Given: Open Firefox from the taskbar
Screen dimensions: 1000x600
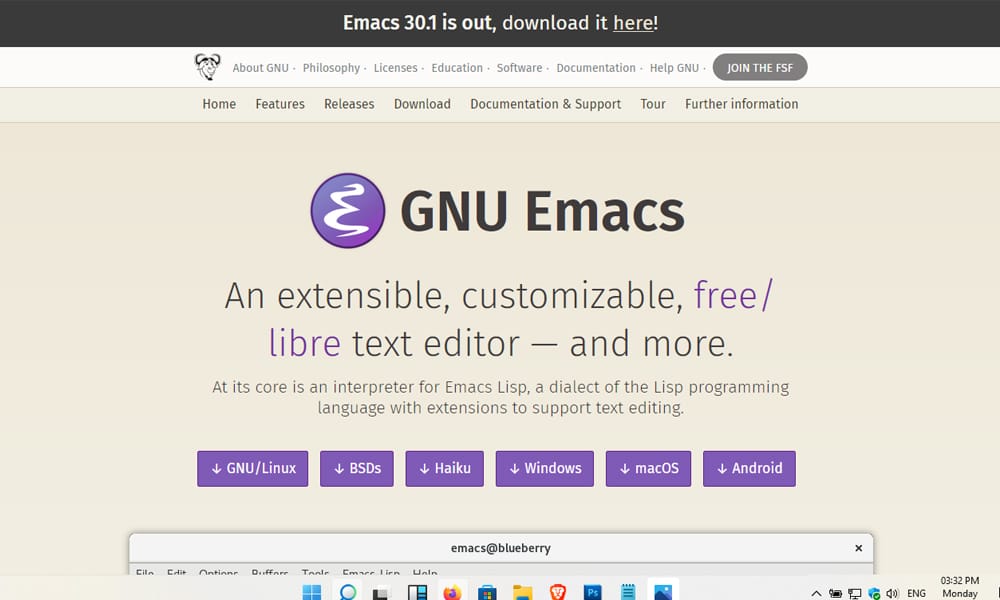Looking at the screenshot, I should tap(452, 591).
